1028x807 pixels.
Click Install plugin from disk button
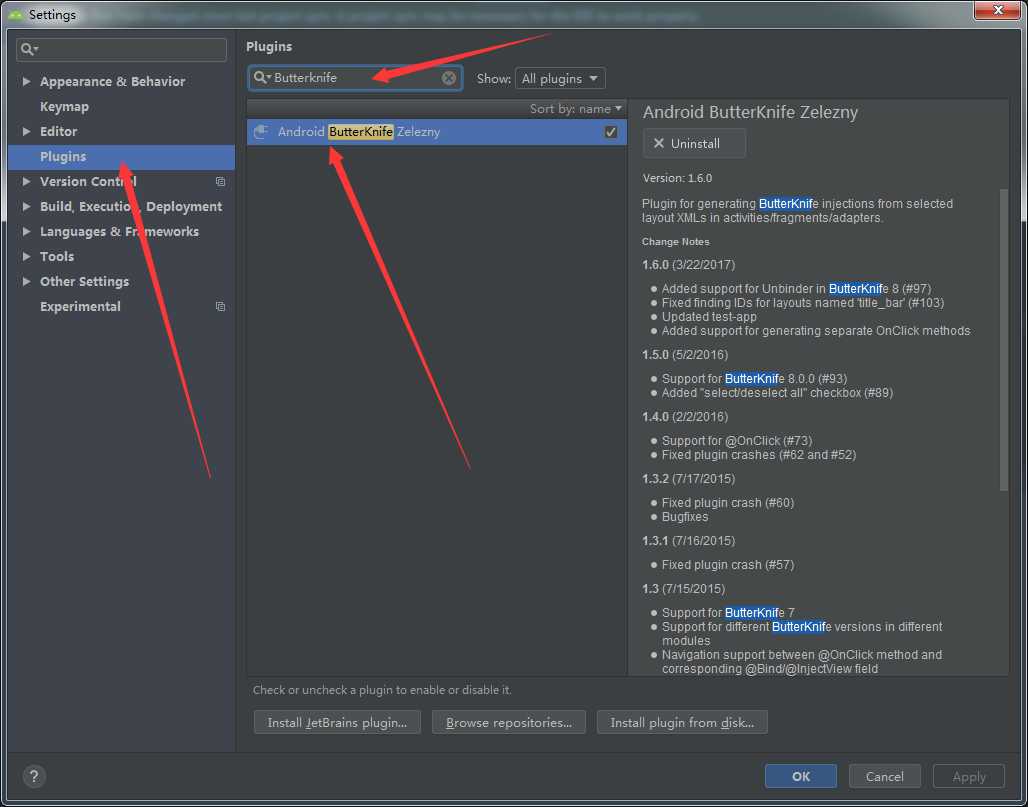coord(682,722)
